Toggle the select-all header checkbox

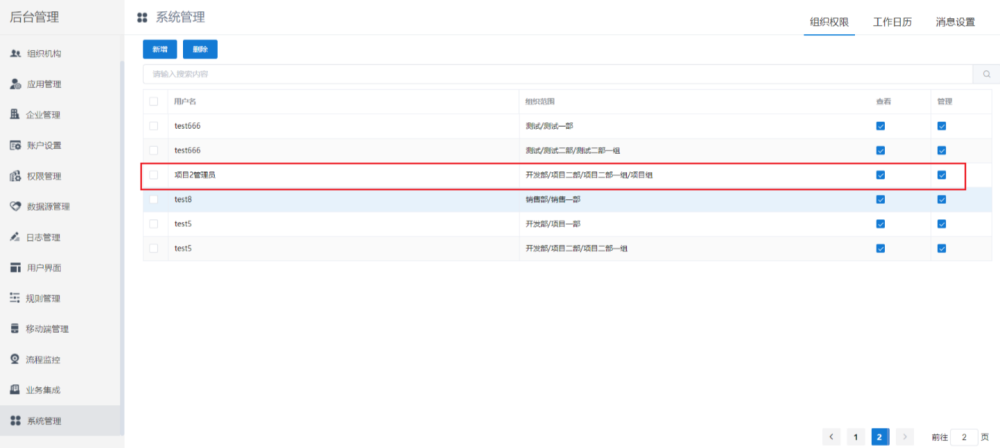click(x=153, y=101)
